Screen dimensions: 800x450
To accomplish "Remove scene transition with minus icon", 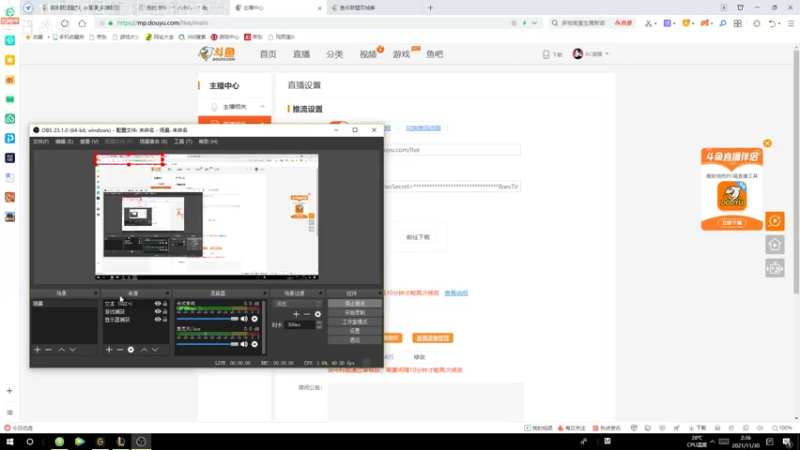I will click(x=307, y=314).
